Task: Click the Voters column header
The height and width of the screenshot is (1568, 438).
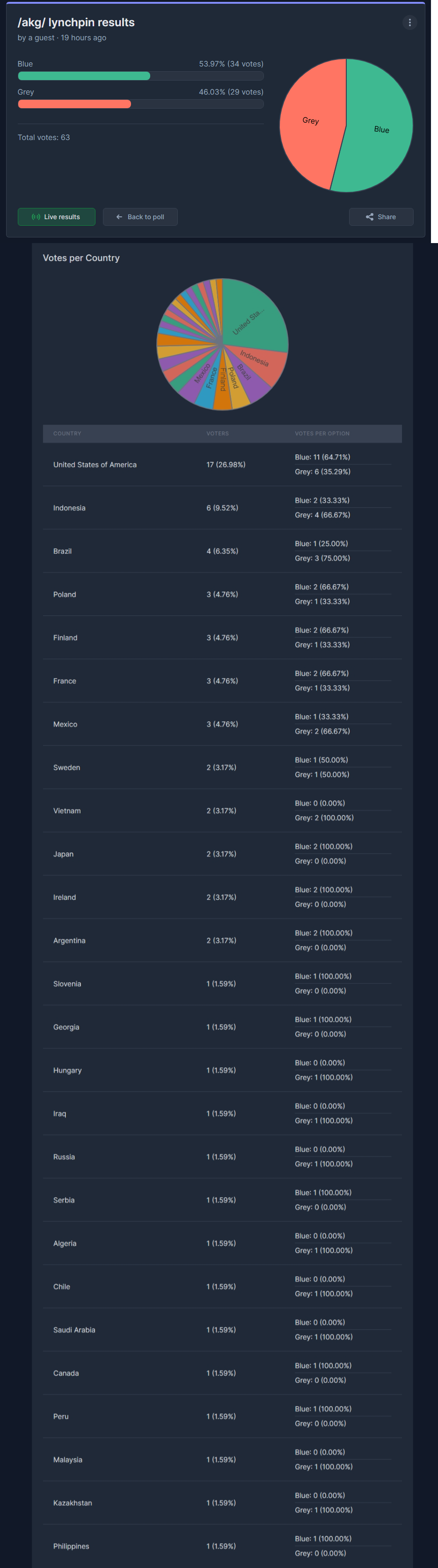Action: click(217, 433)
